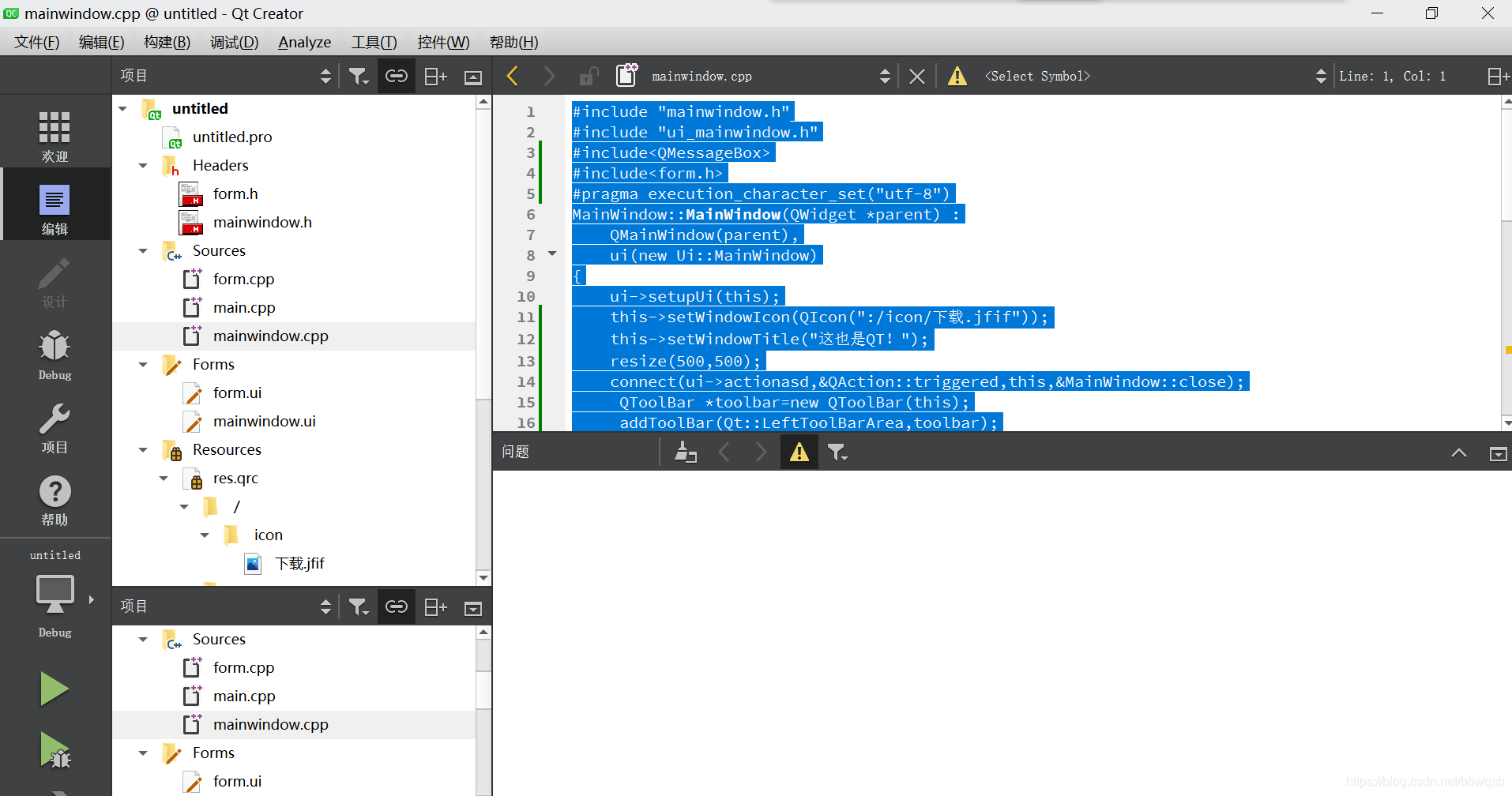Select 下载.jfif resource file
Viewport: 1512px width, 796px height.
coord(299,564)
